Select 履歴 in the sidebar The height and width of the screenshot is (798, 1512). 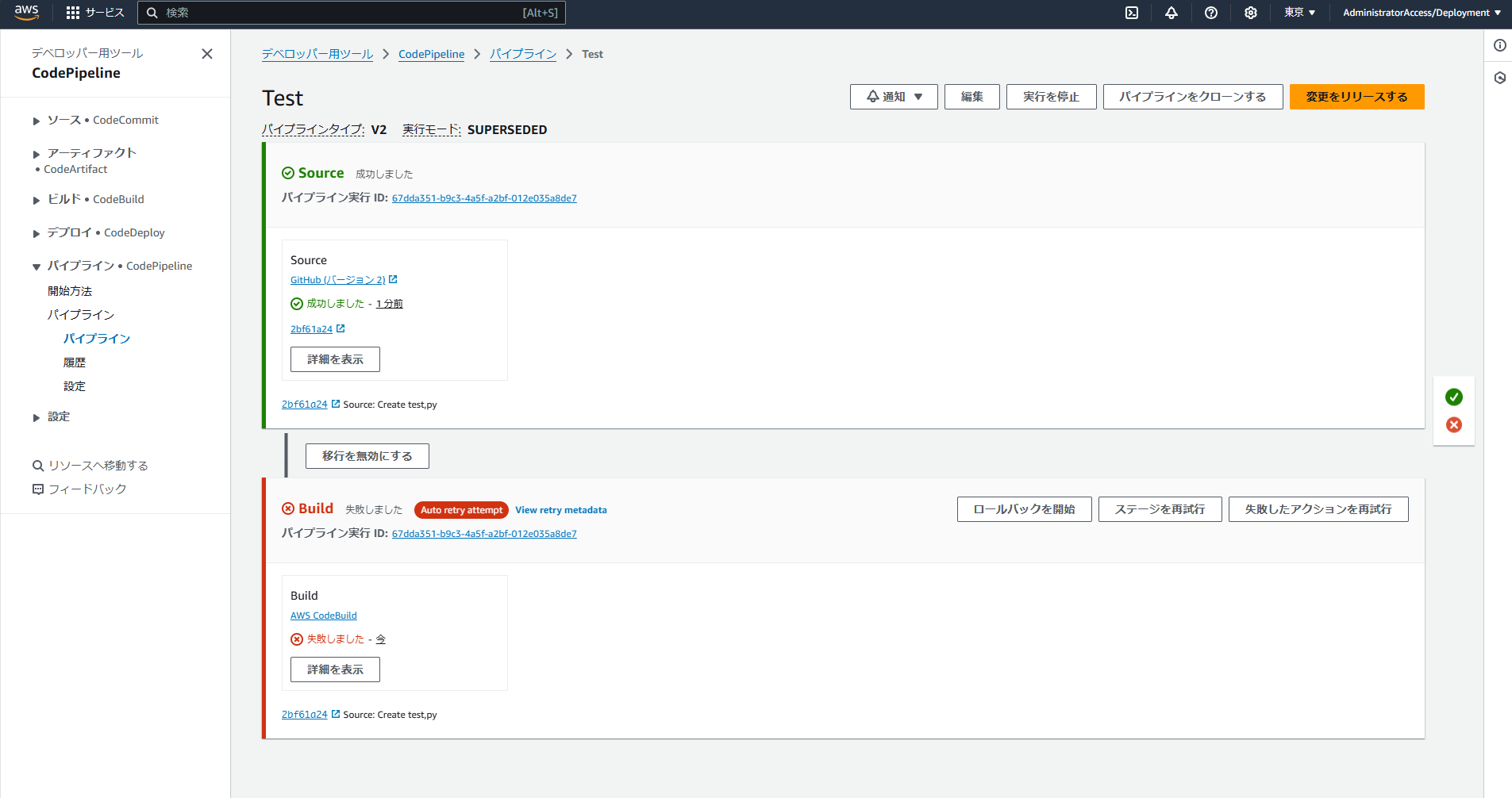tap(75, 363)
